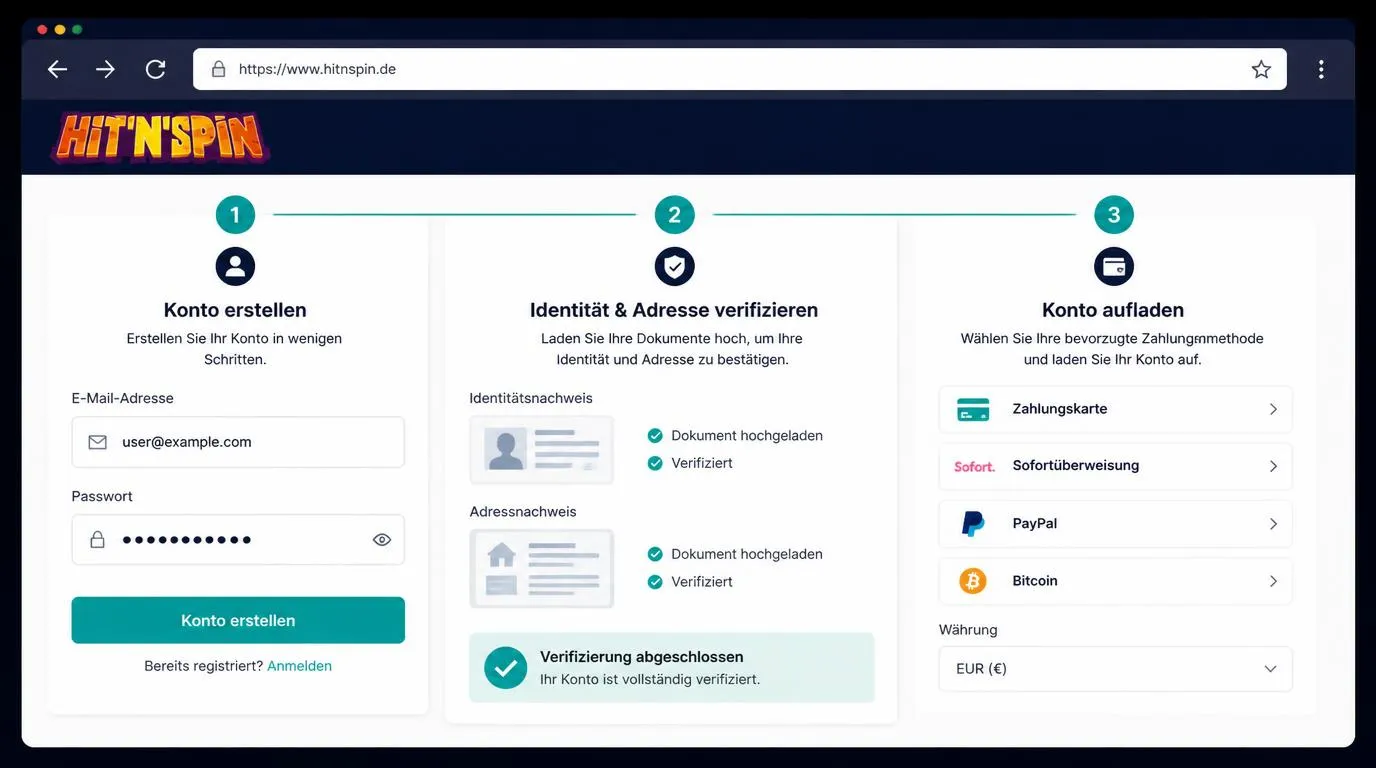Click Adressnachweis Verifiziert checkmark
The image size is (1376, 768).
coord(655,581)
